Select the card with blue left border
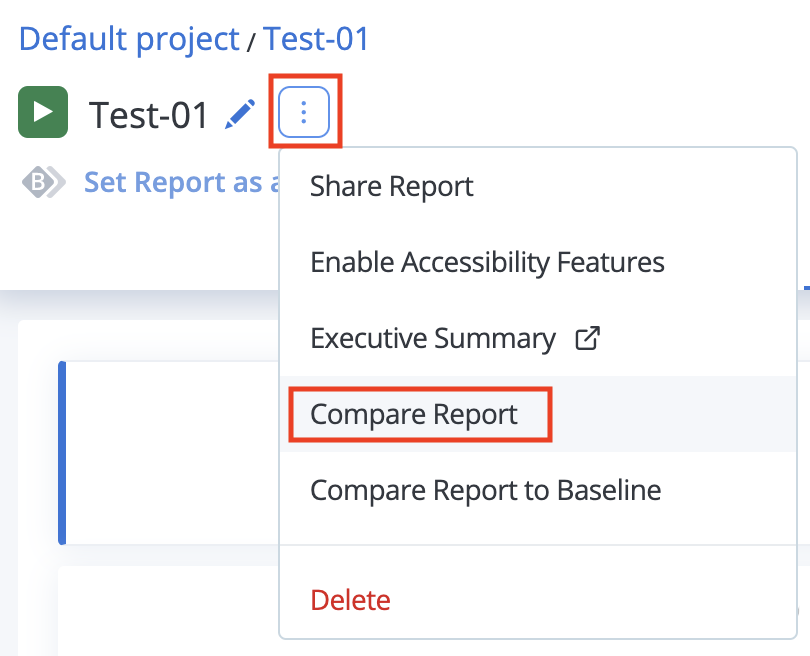Image resolution: width=810 pixels, height=656 pixels. click(169, 453)
